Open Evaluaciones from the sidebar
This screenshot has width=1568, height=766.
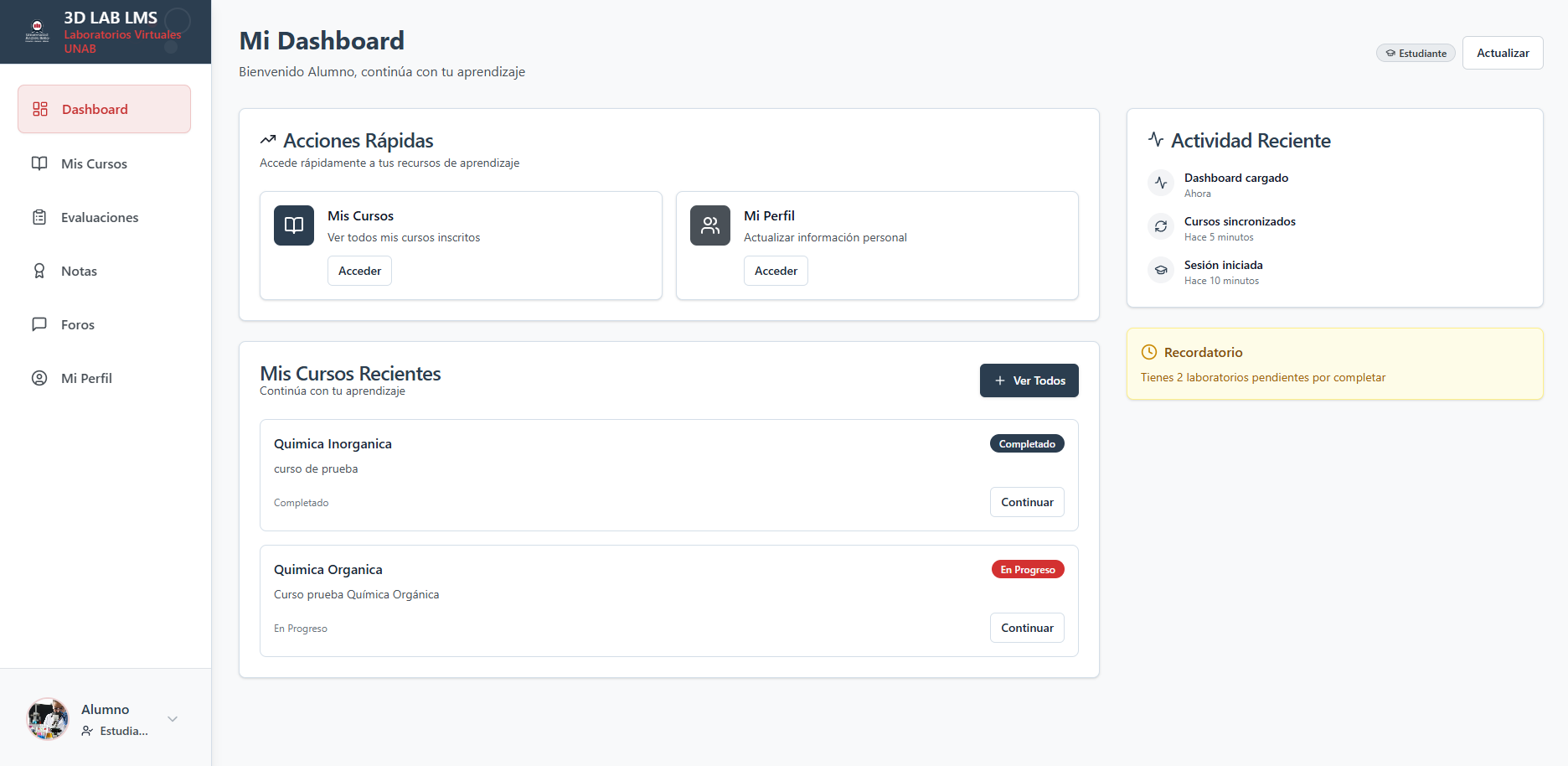[99, 217]
